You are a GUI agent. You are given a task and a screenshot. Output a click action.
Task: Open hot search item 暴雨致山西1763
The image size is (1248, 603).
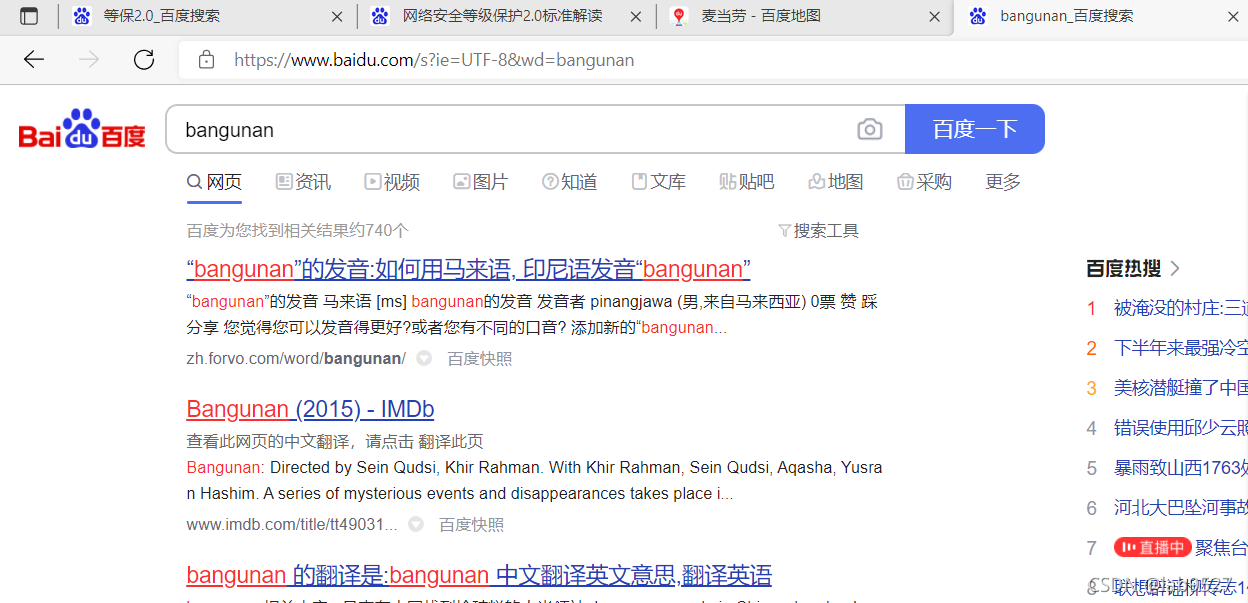tap(1181, 468)
